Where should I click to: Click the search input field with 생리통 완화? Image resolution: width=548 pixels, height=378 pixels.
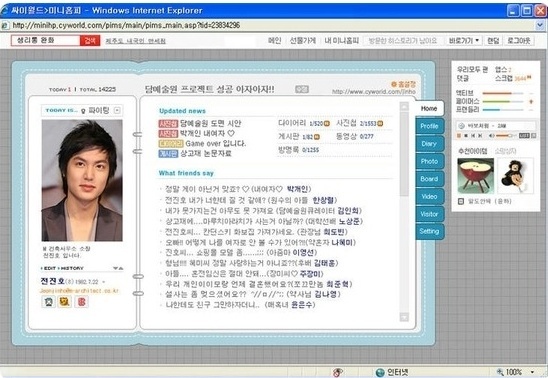(x=45, y=41)
